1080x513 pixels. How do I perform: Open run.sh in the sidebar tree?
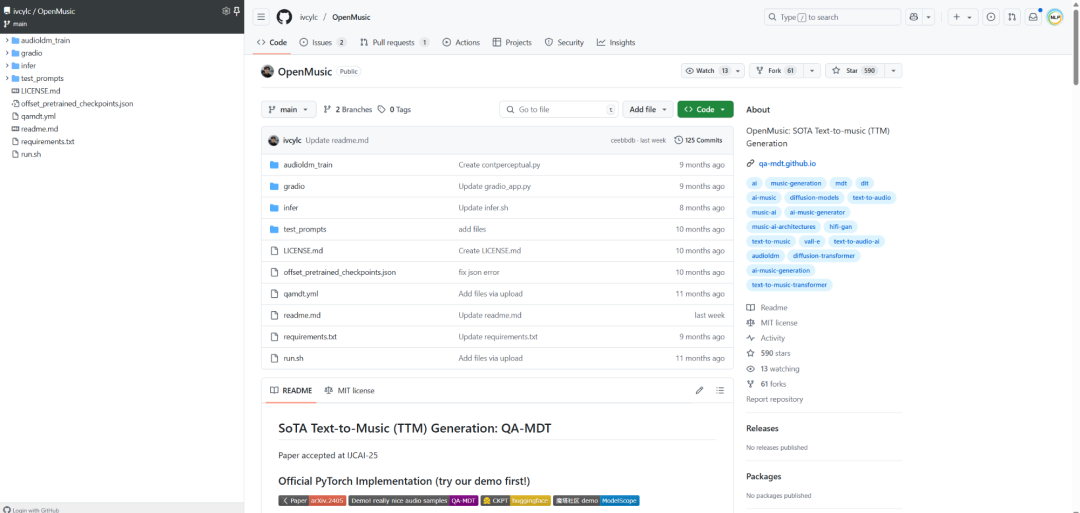(31, 154)
